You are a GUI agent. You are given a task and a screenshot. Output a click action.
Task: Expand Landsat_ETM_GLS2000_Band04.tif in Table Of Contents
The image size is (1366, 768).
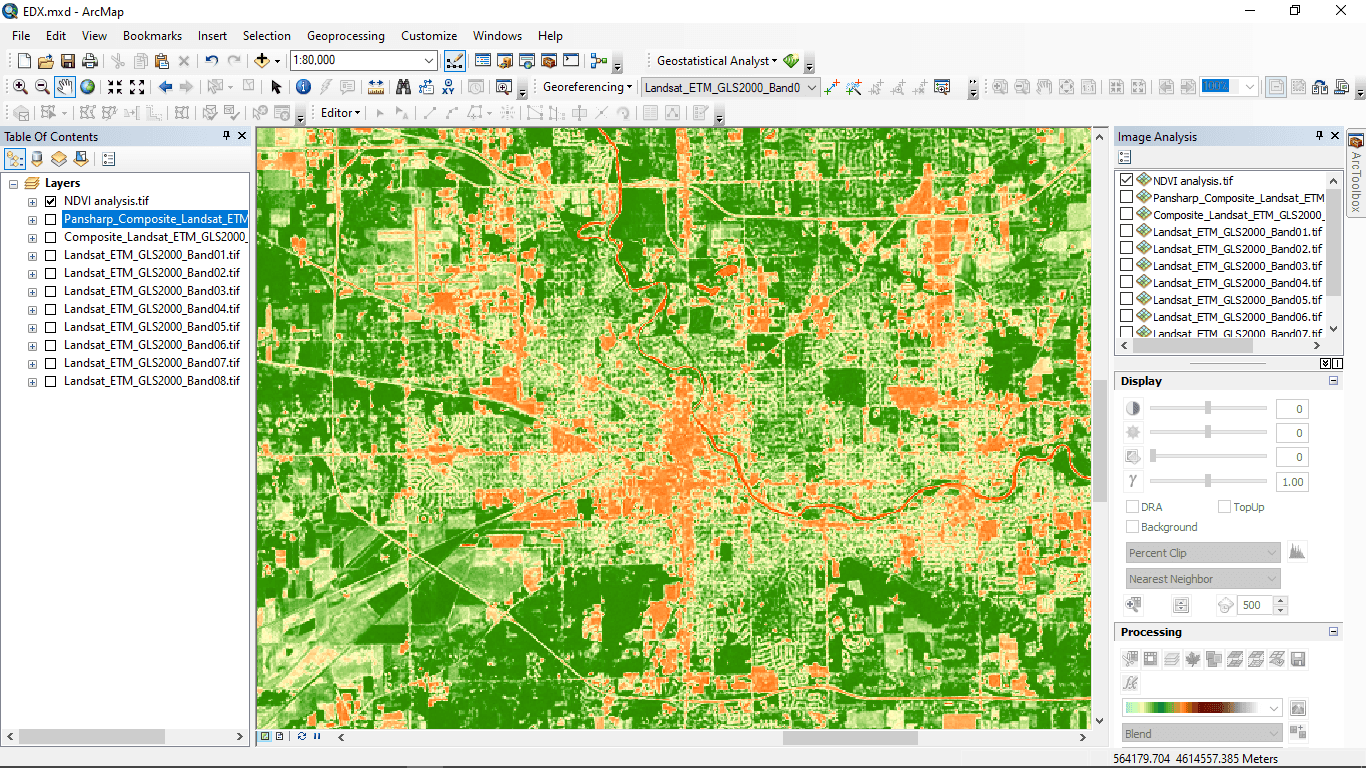(x=33, y=309)
